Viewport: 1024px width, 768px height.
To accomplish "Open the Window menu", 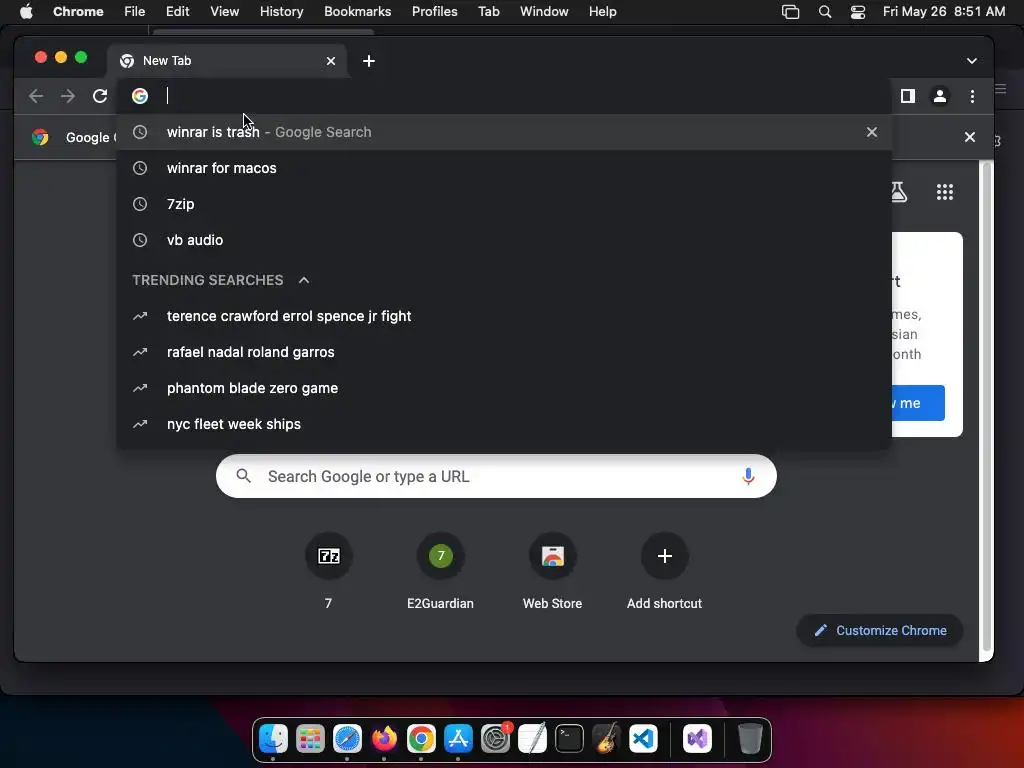I will click(x=544, y=11).
